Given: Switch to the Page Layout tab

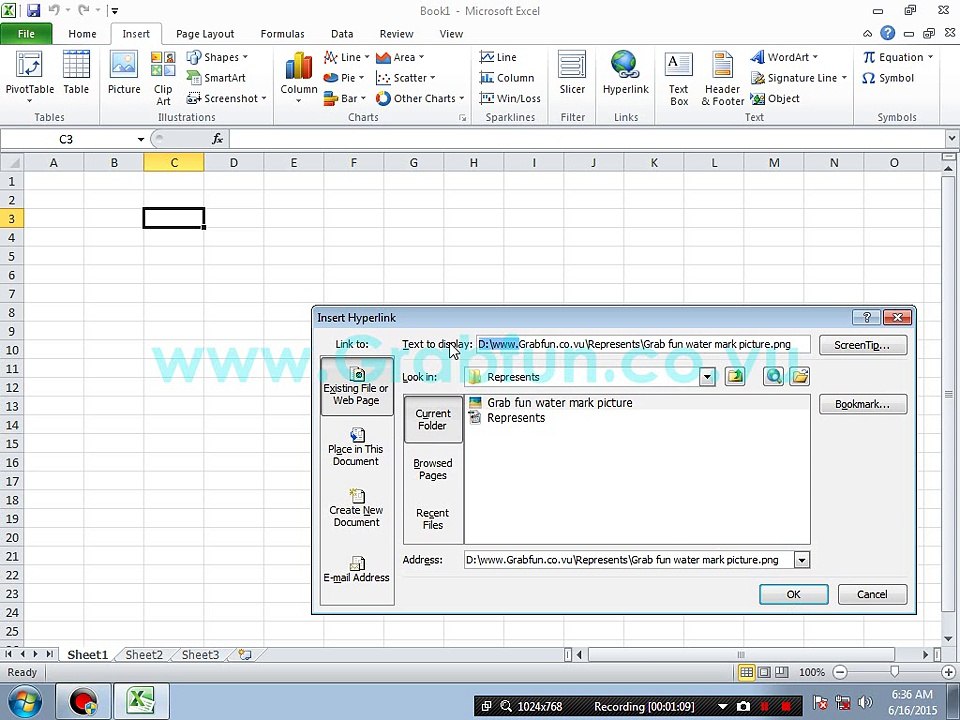Looking at the screenshot, I should point(205,34).
